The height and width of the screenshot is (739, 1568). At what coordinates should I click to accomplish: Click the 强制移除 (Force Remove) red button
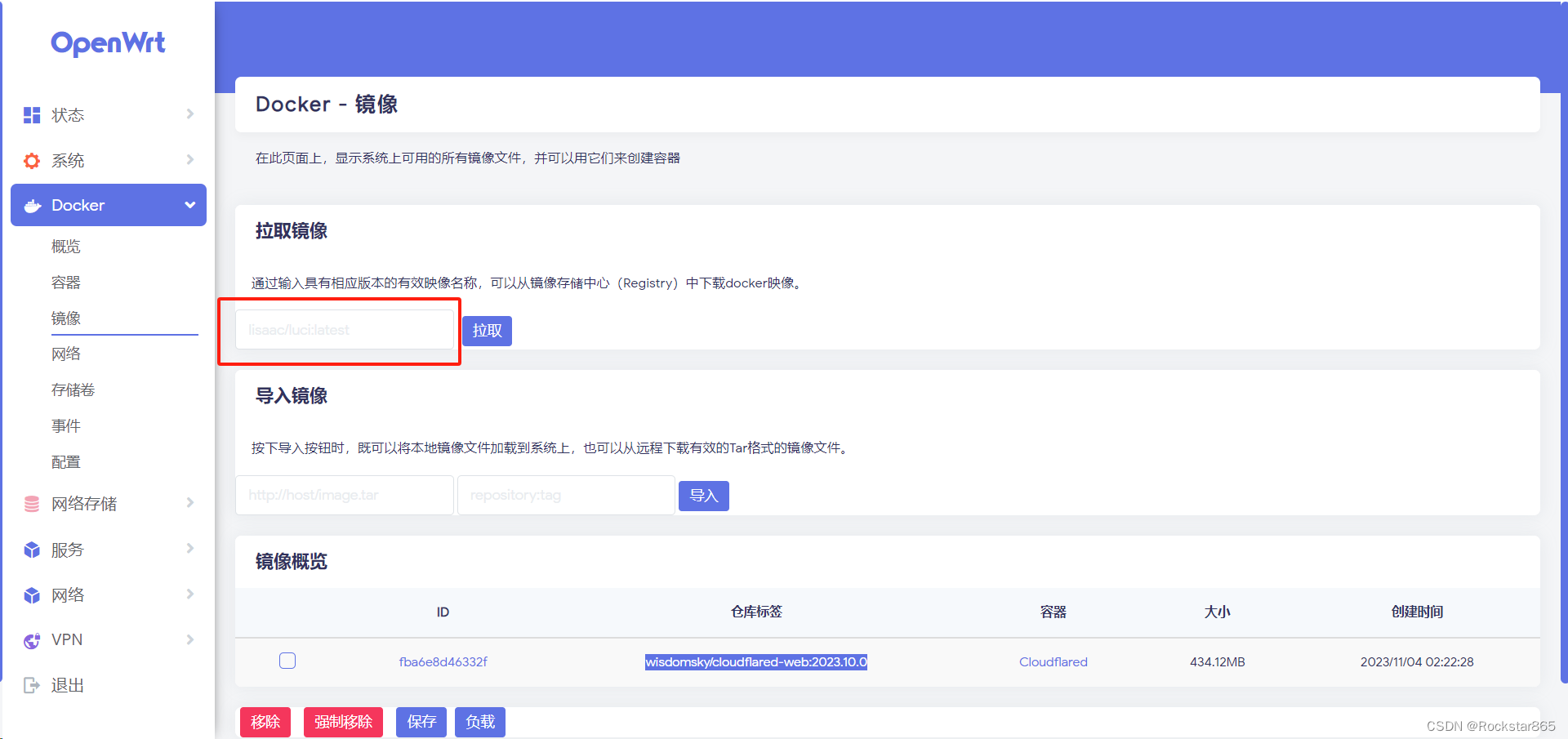(x=343, y=722)
